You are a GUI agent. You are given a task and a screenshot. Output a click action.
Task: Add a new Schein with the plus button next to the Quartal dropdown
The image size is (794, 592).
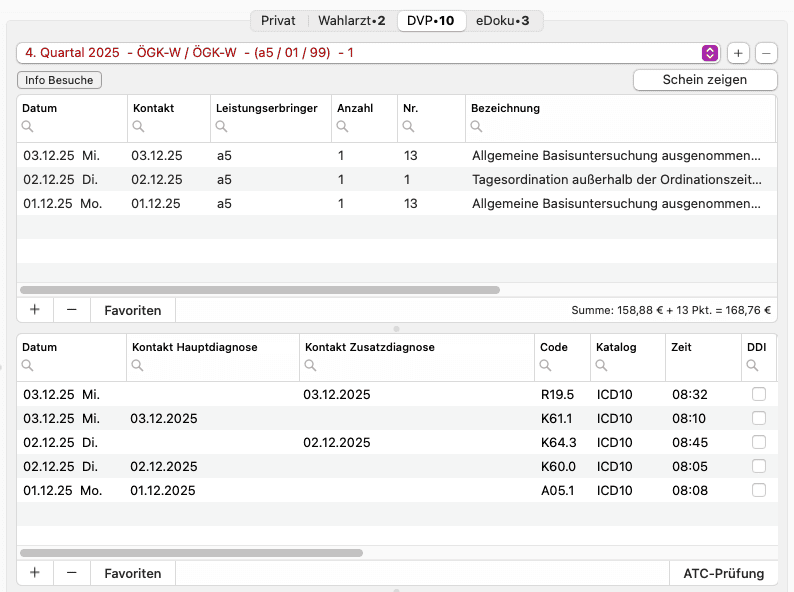coord(738,53)
